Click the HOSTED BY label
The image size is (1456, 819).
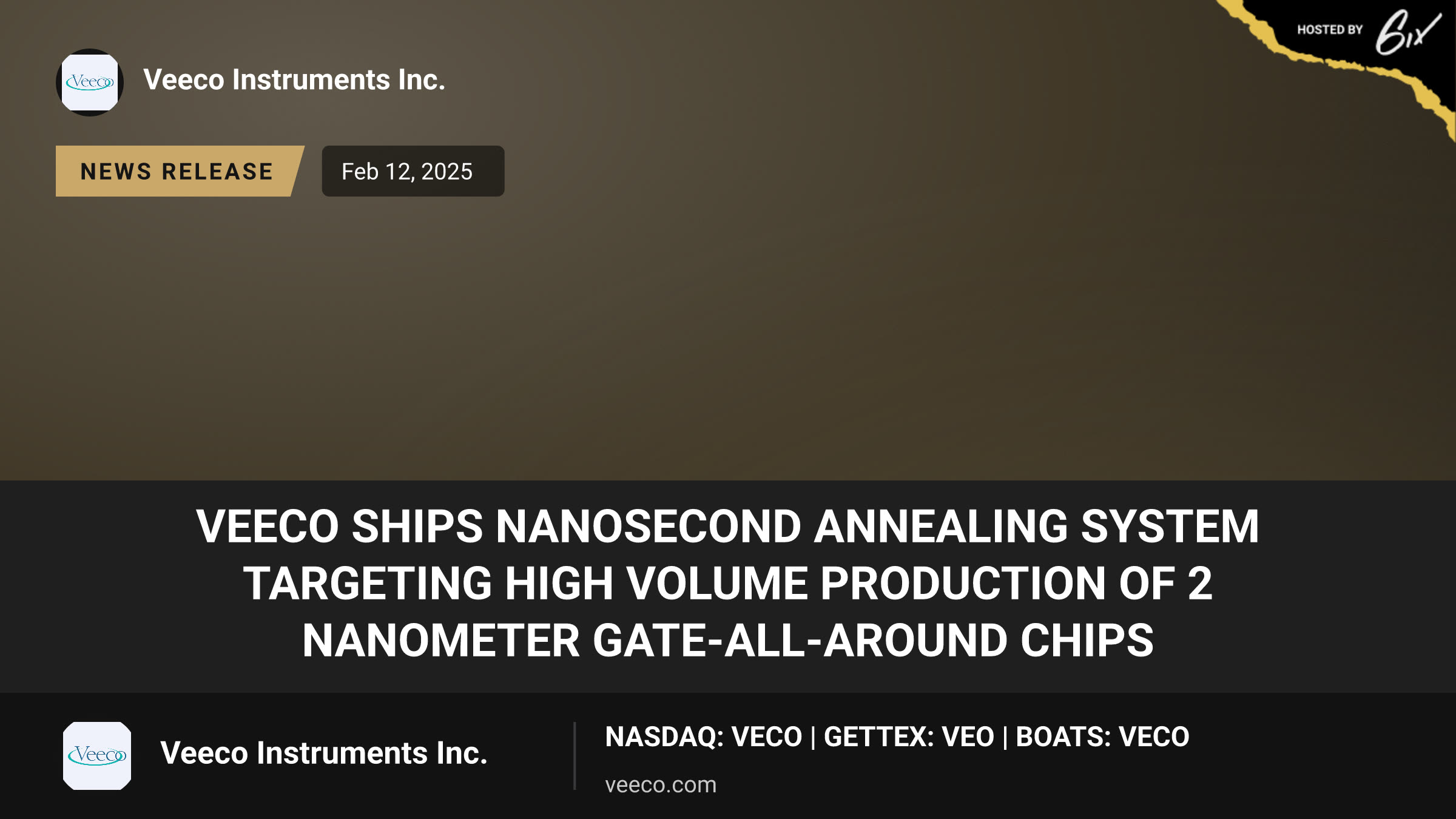[1330, 30]
